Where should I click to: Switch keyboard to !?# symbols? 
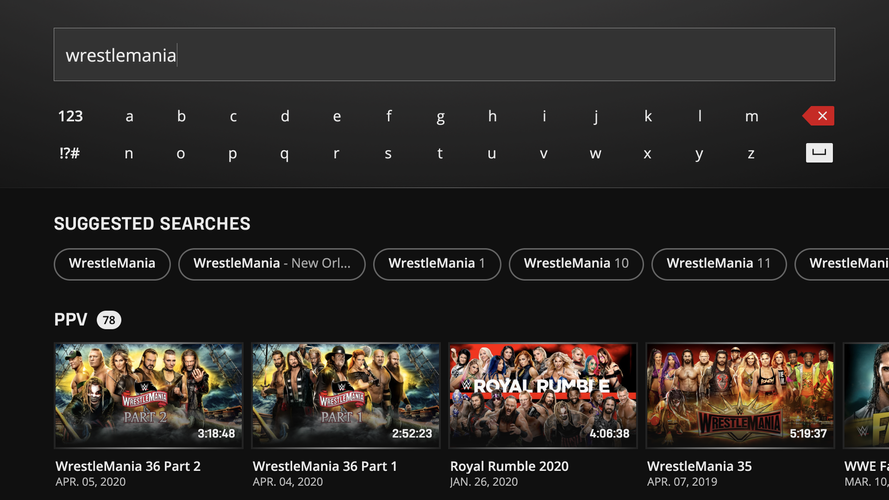(69, 153)
